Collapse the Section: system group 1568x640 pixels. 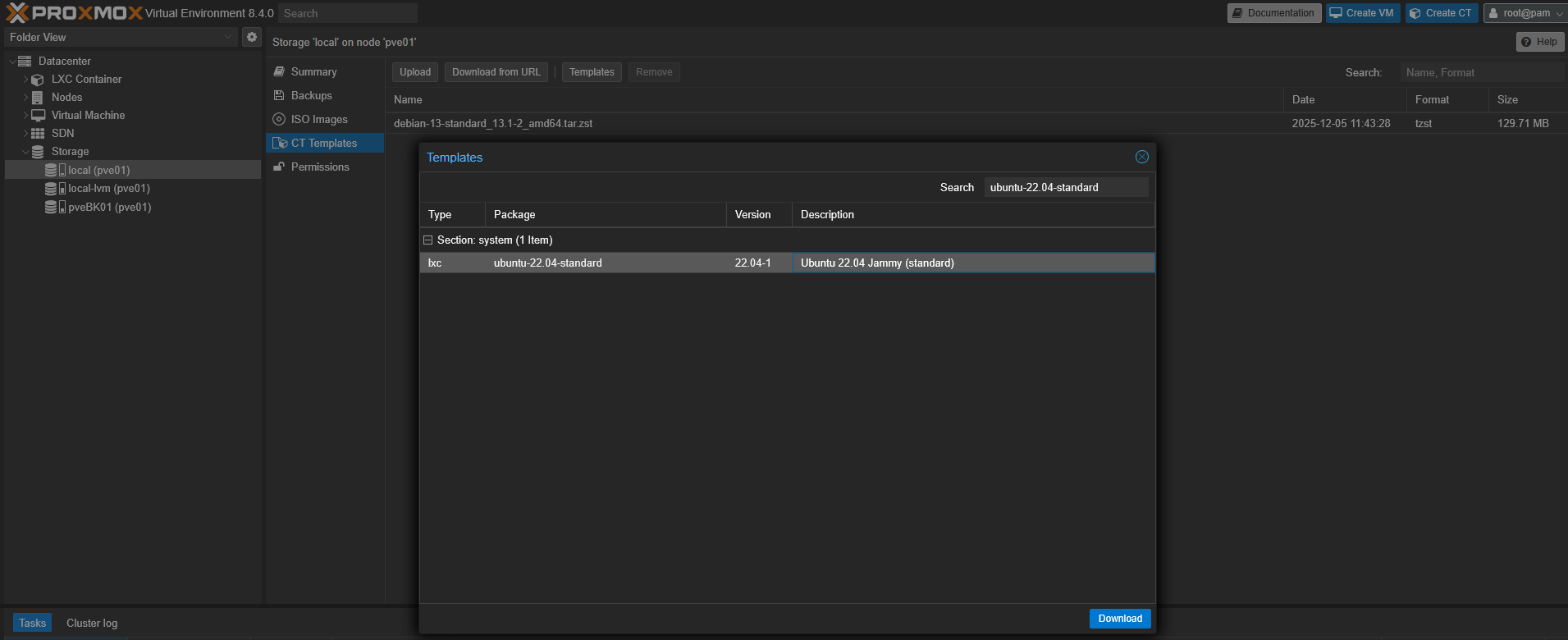pyautogui.click(x=427, y=240)
